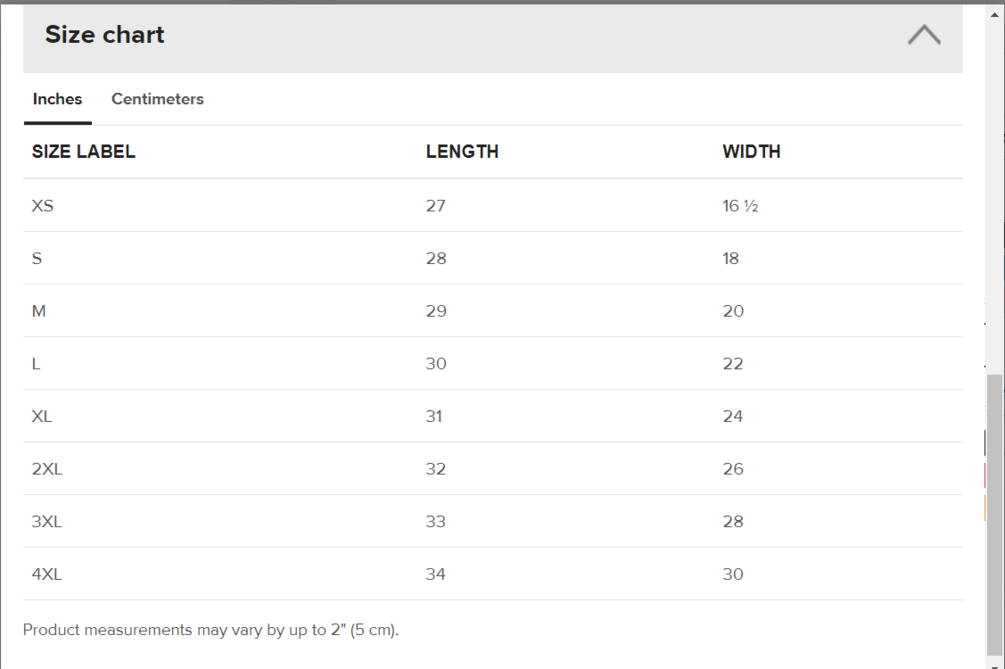Screen dimensions: 1005x669
Task: Click the L row length value 30
Action: (436, 364)
